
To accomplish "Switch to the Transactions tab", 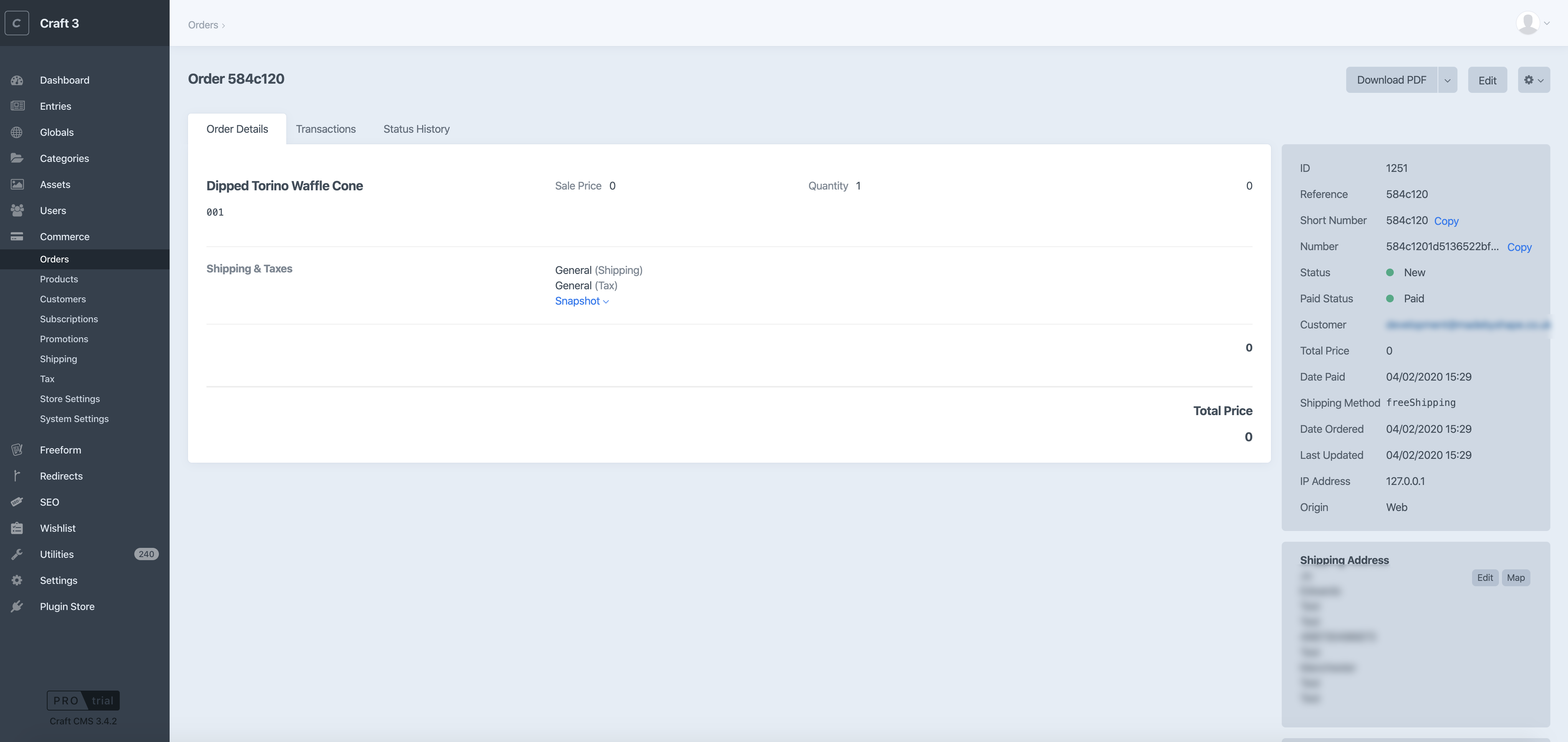I will pos(326,129).
